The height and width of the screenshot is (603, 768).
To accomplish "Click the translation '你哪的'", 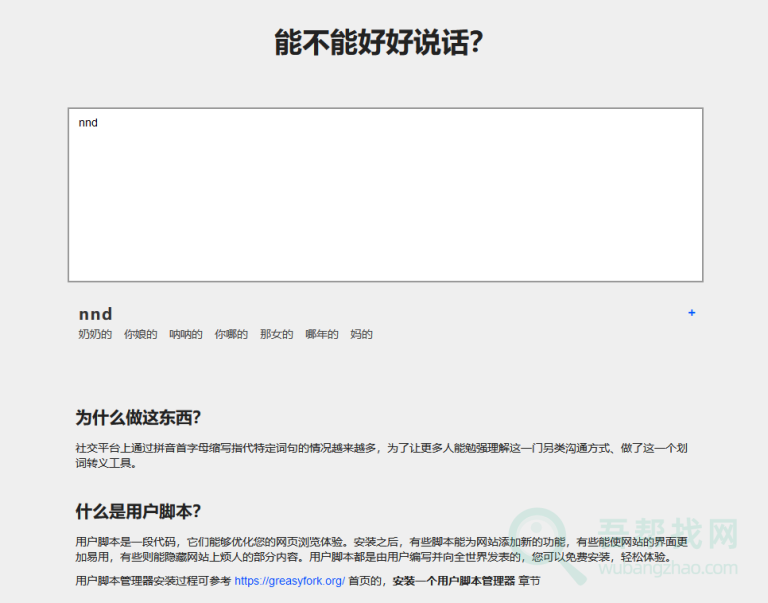I will tap(231, 334).
